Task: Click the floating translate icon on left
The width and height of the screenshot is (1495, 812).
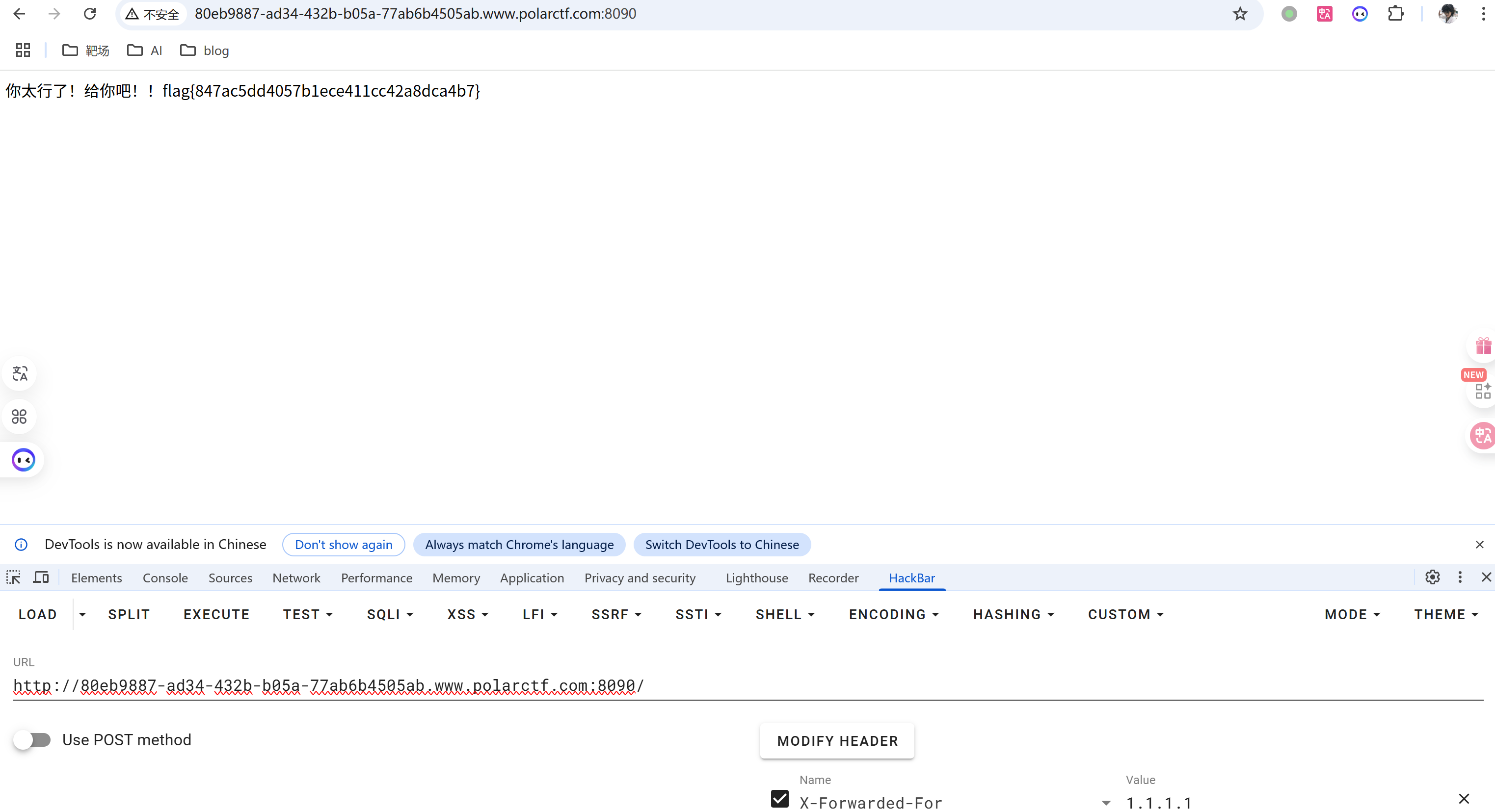Action: click(20, 373)
